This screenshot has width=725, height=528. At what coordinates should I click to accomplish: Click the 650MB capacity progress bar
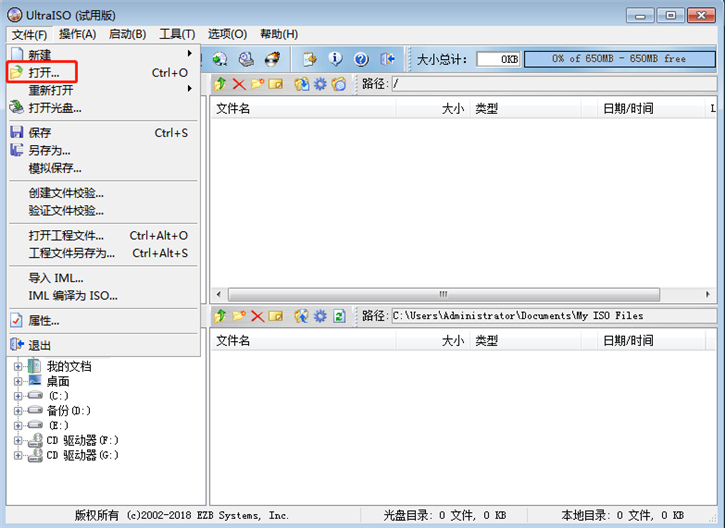tap(620, 59)
